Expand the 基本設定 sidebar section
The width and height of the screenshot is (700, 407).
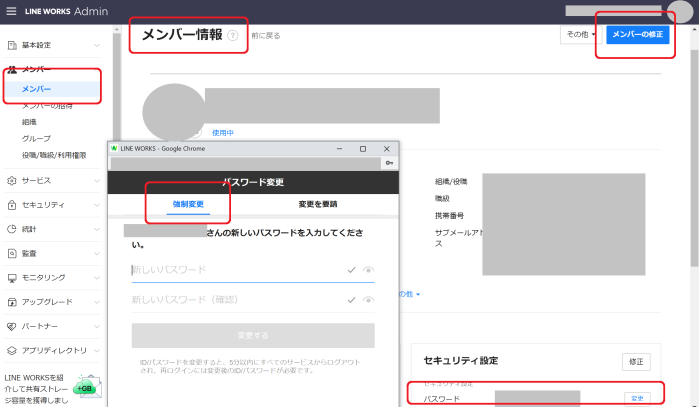click(x=97, y=46)
